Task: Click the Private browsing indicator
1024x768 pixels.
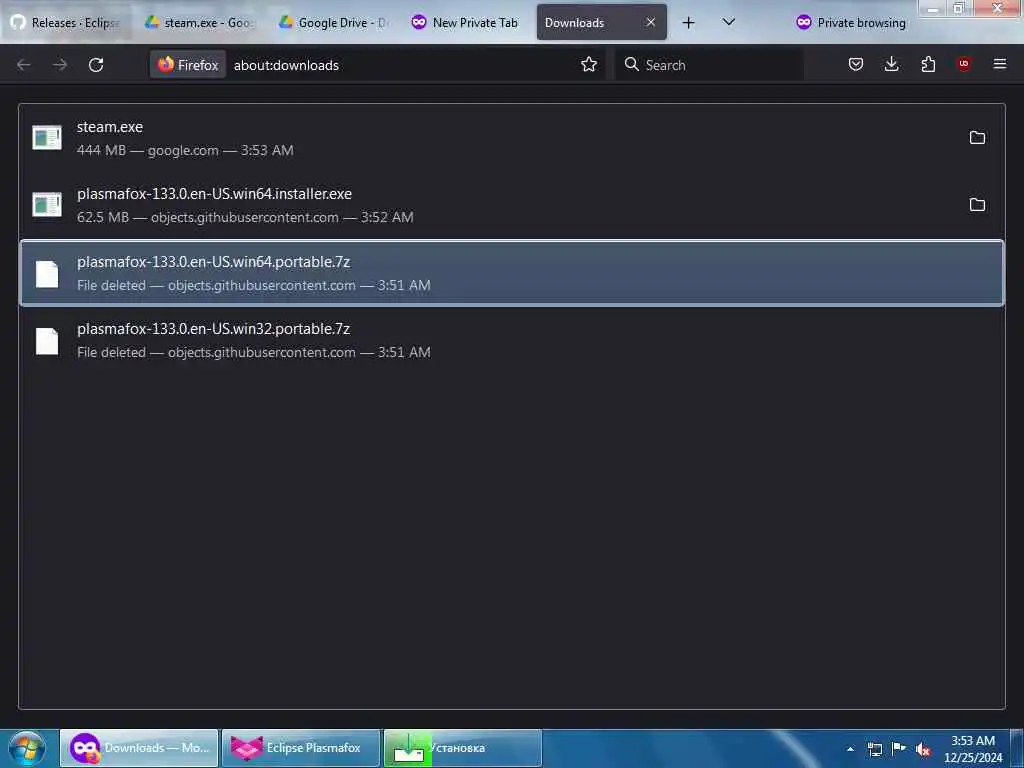Action: 851,23
